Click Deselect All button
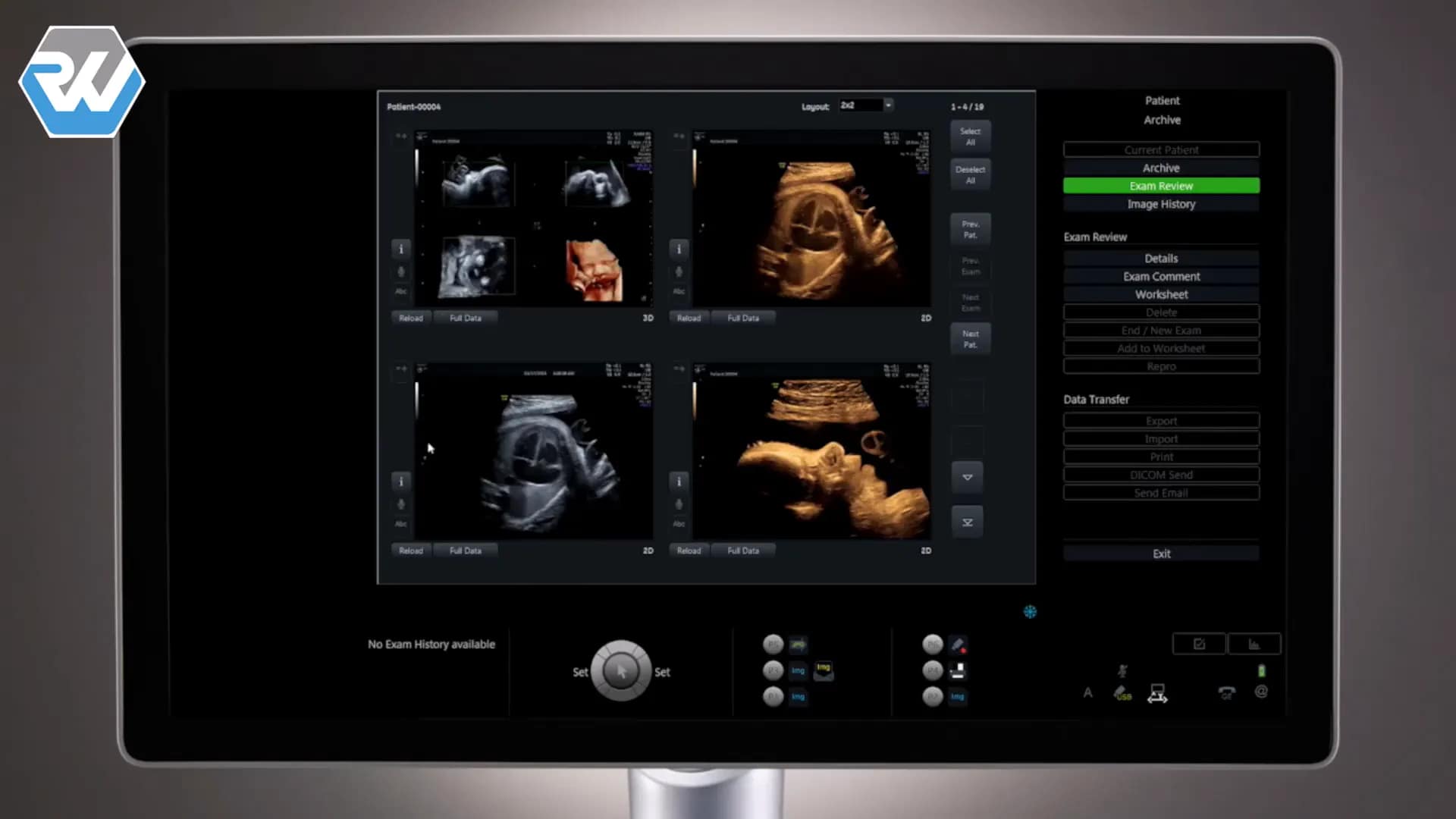 (x=971, y=175)
